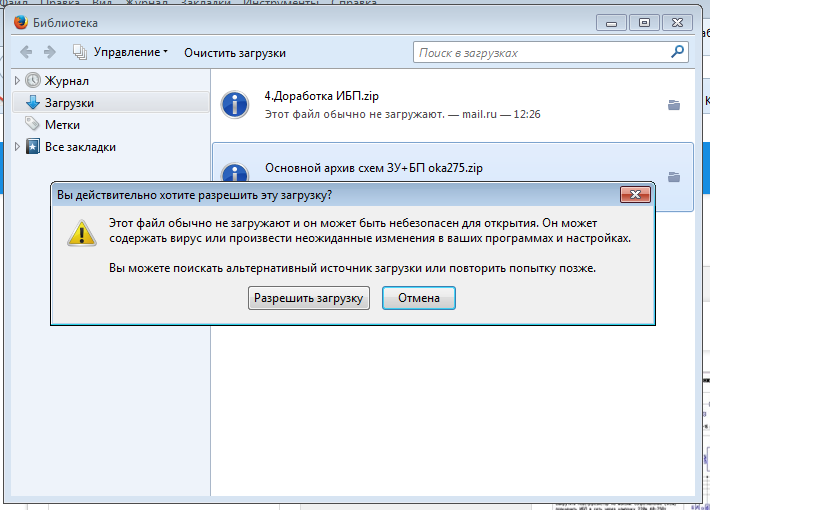Click the blue info icon for 4.Доработка ИБП.zip

(234, 104)
